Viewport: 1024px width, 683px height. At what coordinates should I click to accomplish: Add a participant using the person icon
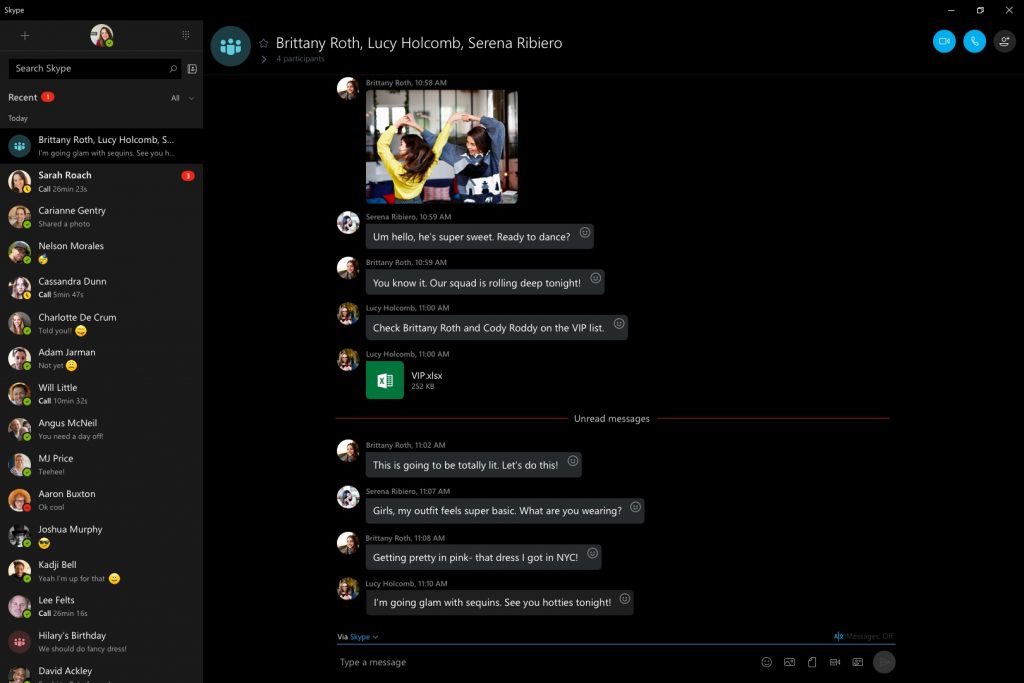click(x=1005, y=41)
